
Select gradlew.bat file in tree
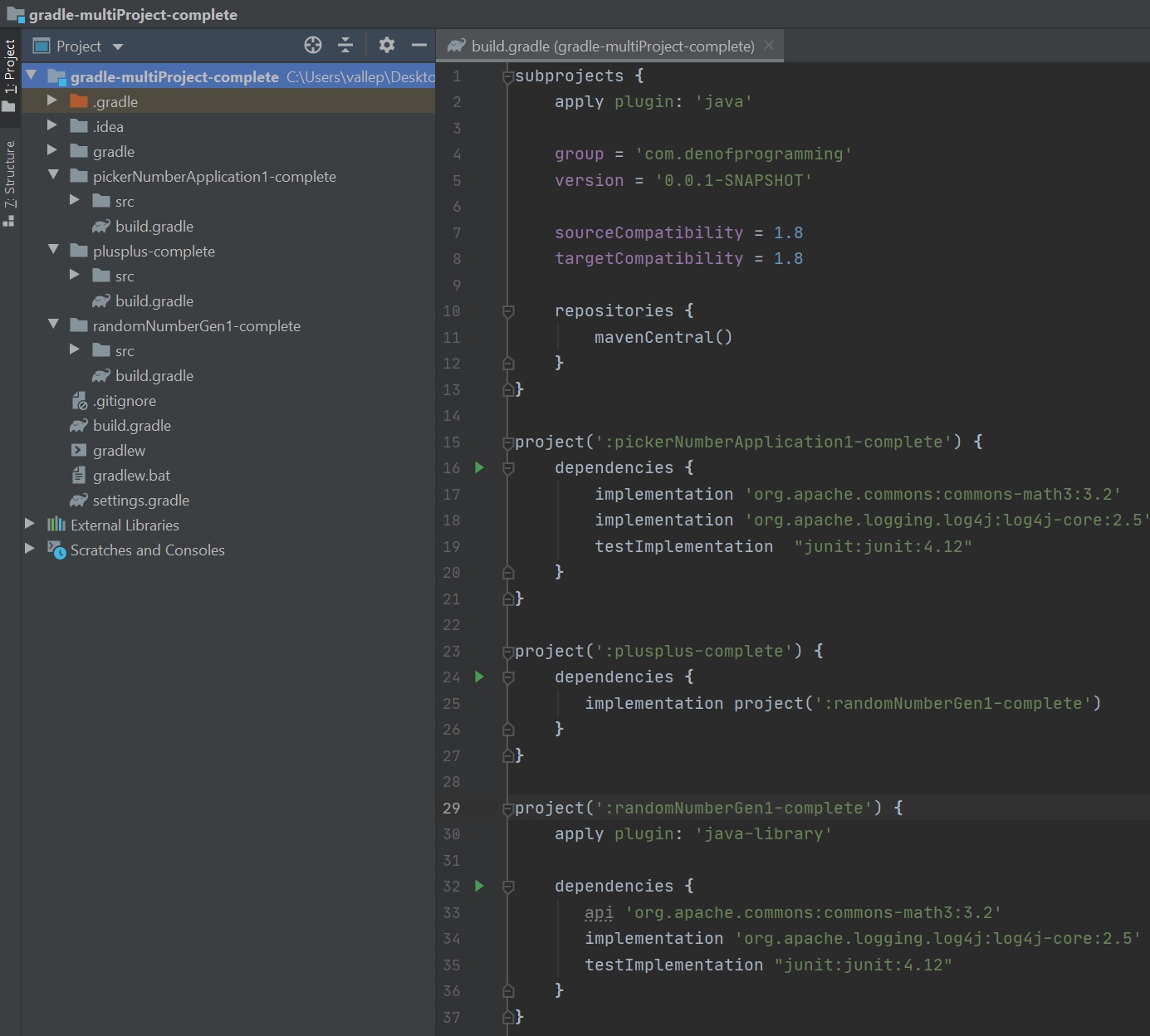[x=131, y=476]
